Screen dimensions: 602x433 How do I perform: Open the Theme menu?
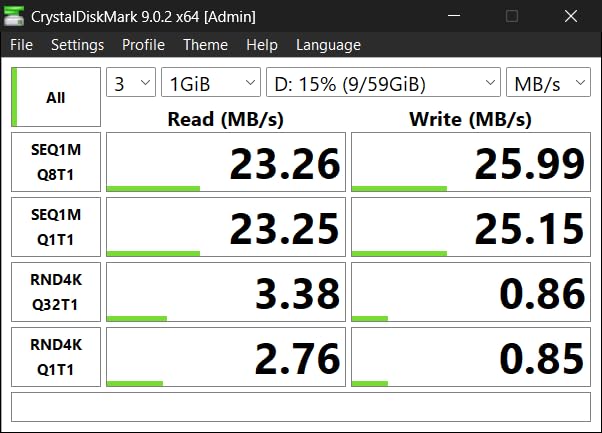(x=205, y=45)
